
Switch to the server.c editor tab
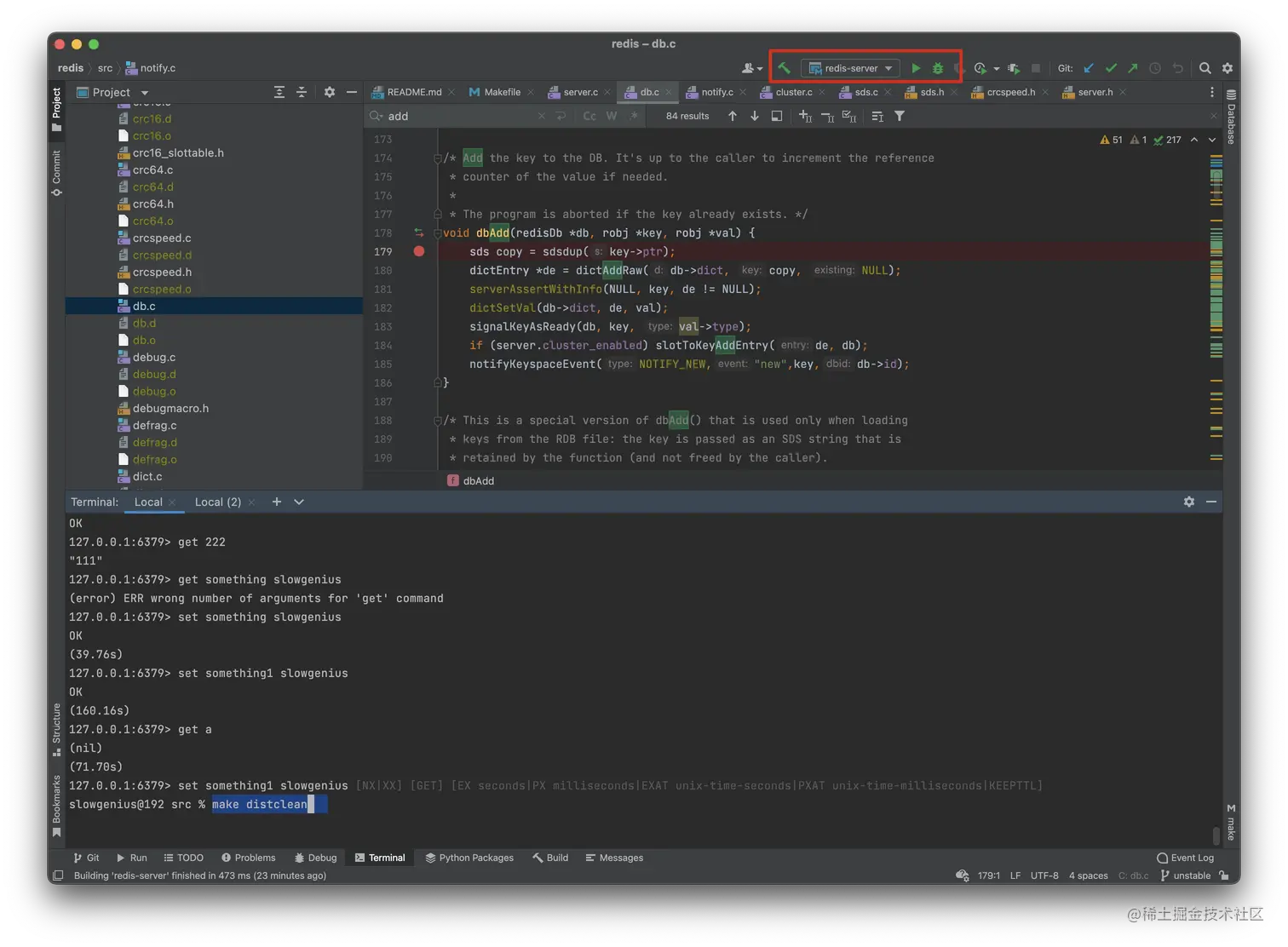pyautogui.click(x=579, y=92)
